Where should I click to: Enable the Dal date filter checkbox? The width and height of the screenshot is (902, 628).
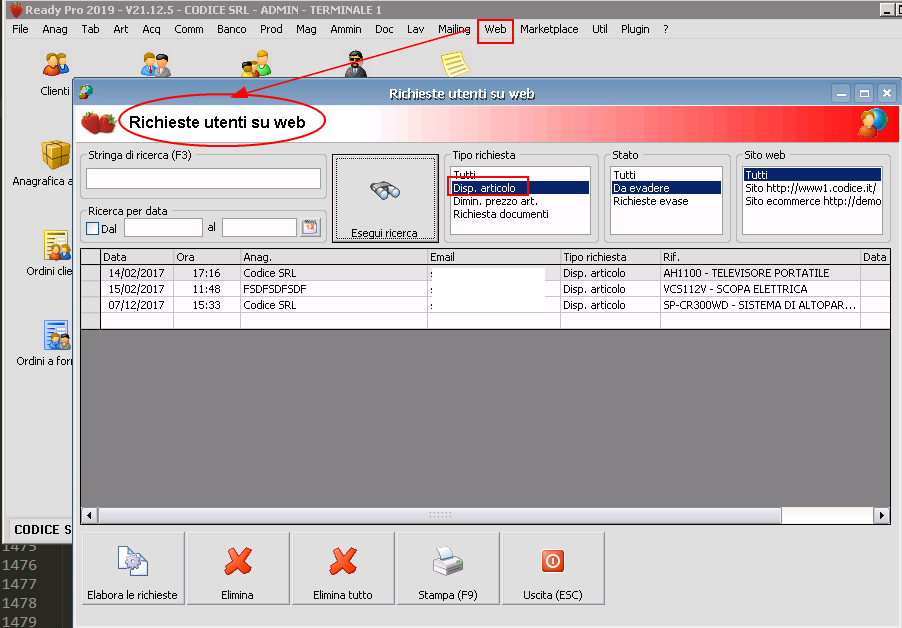tap(93, 229)
